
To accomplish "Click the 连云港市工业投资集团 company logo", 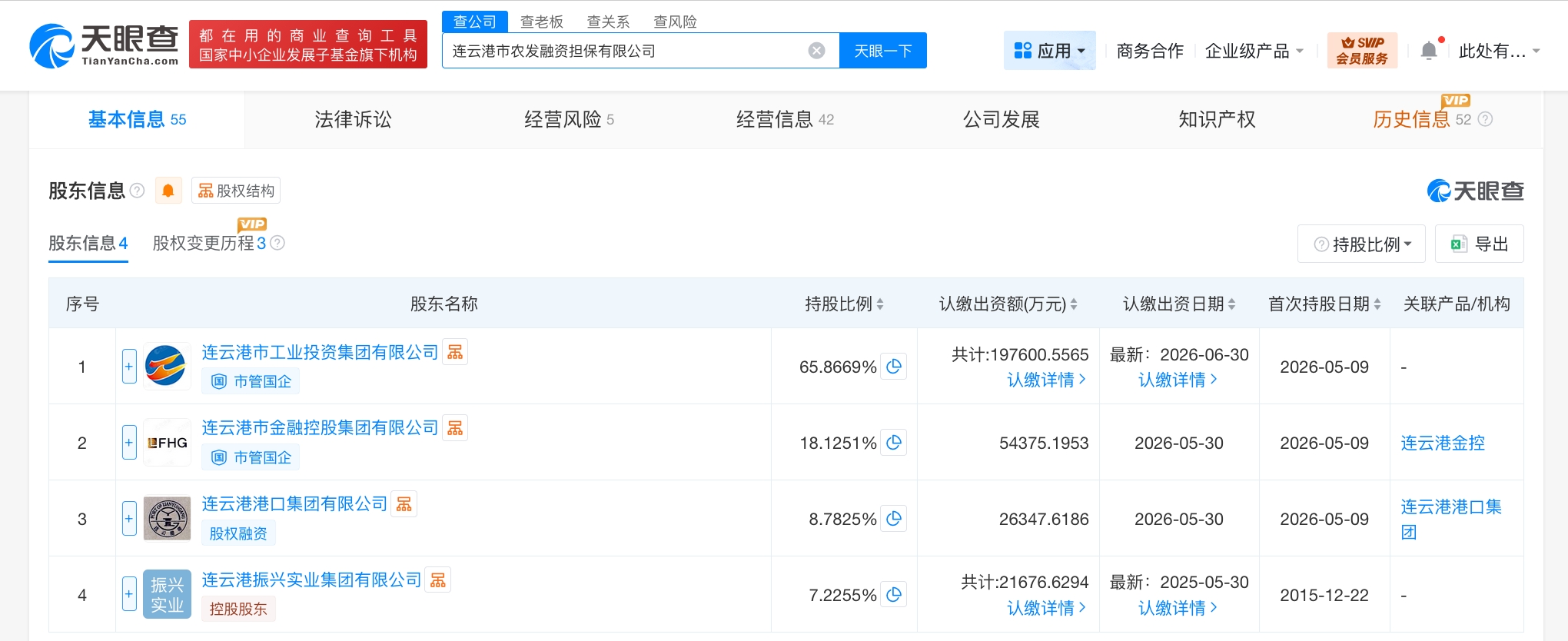I will 167,366.
